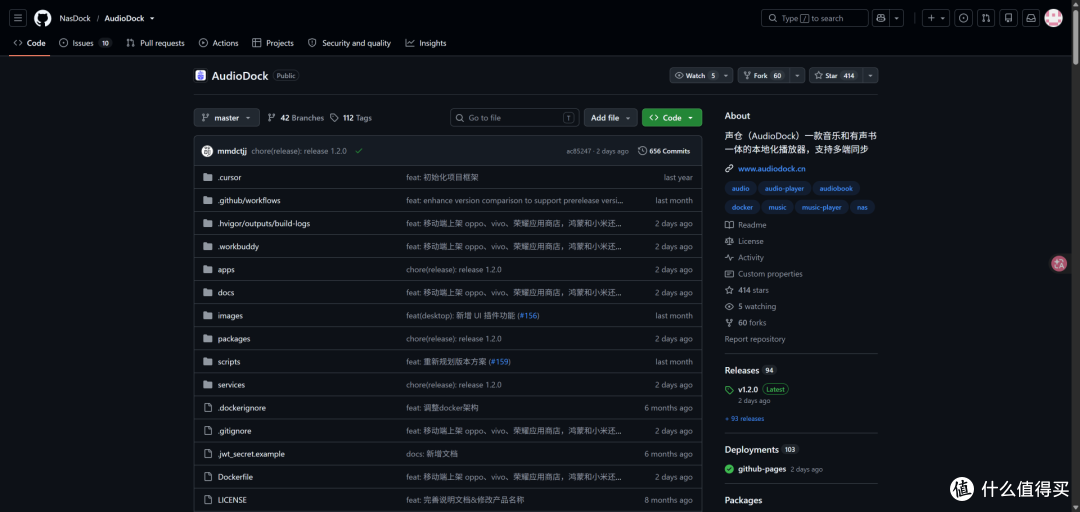
Task: Open the master branch selector
Action: [227, 118]
